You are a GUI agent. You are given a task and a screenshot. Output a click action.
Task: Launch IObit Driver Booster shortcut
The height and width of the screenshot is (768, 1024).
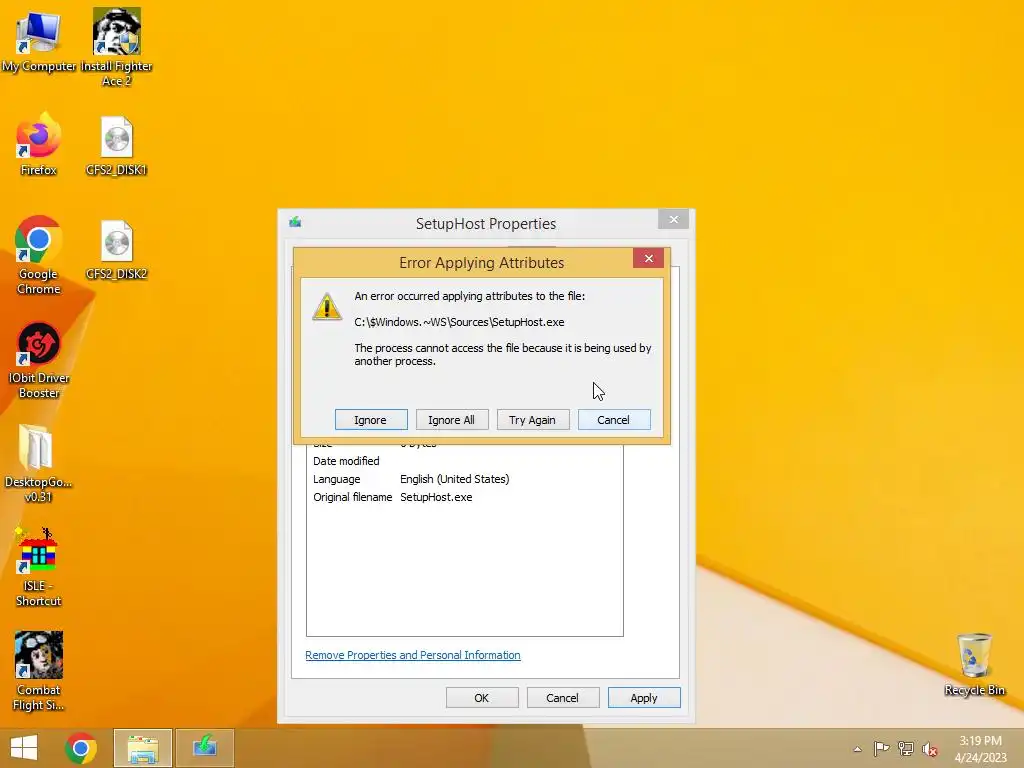[x=39, y=360]
